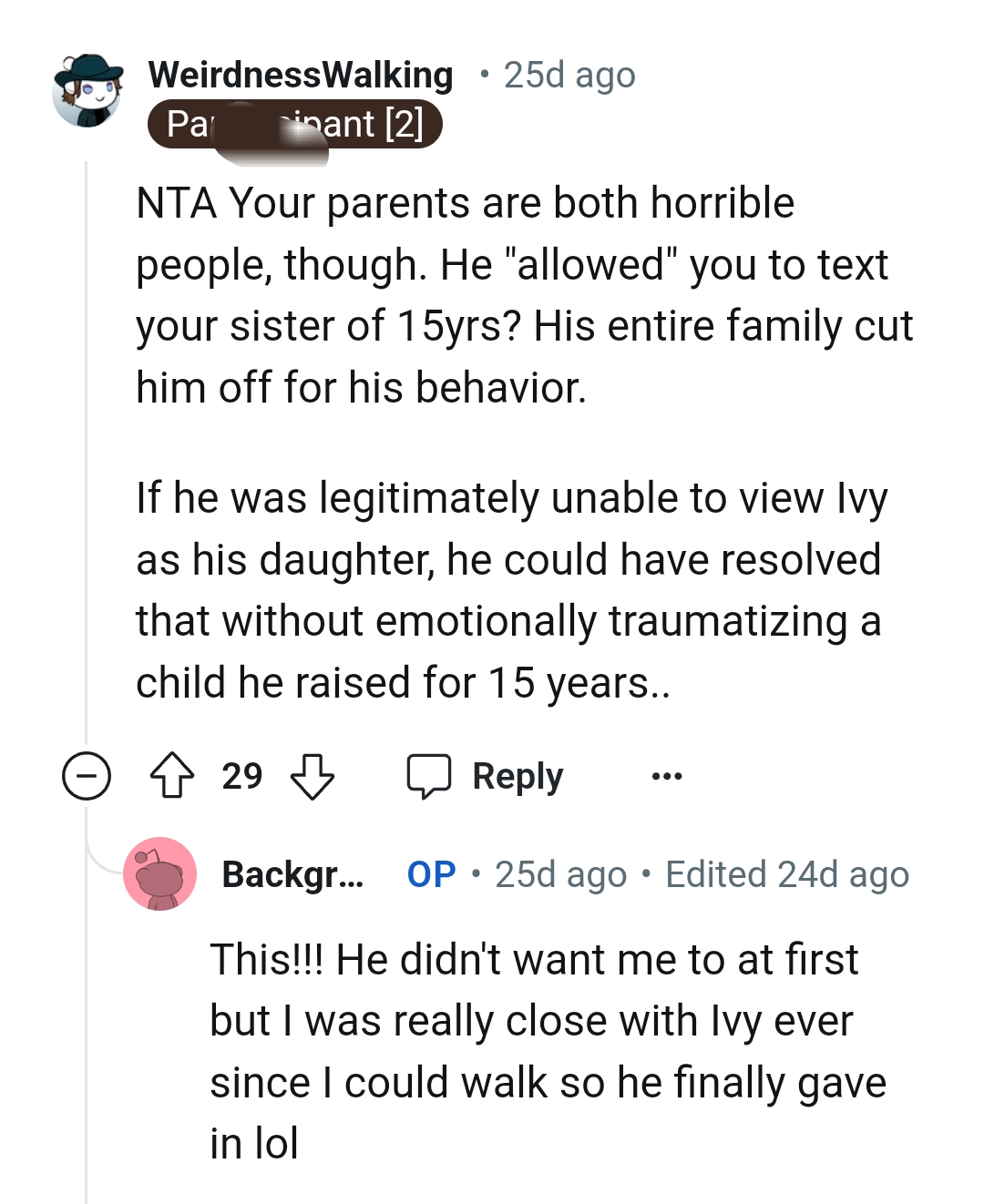This screenshot has height=1204, width=984.
Task: Collapse the comment thread with minus button
Action: tap(87, 776)
